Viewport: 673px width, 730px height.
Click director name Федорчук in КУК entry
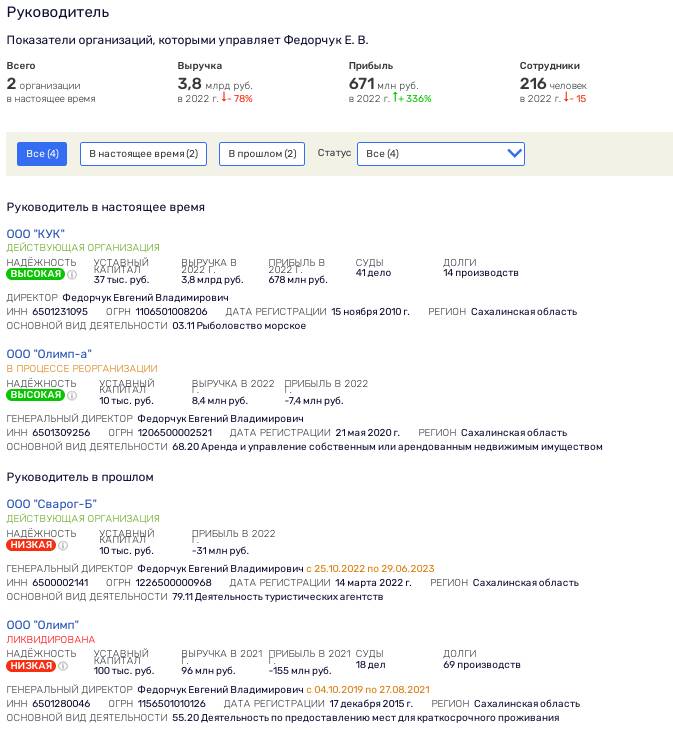point(145,298)
